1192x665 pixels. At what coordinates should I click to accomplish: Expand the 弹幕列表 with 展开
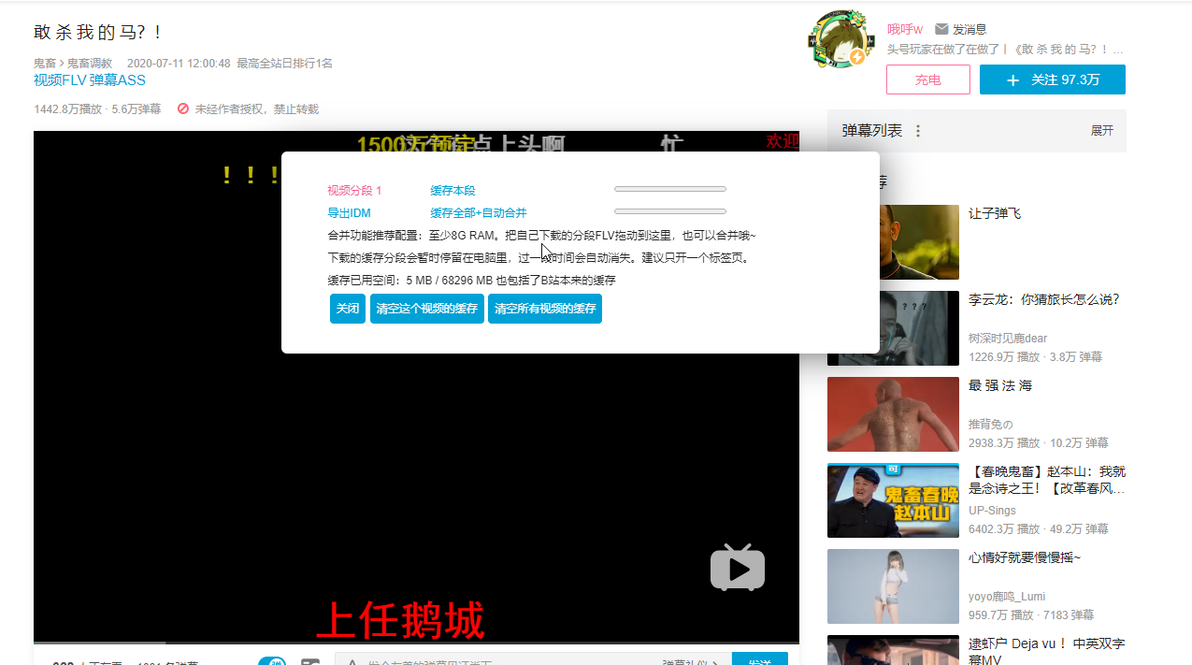1102,131
